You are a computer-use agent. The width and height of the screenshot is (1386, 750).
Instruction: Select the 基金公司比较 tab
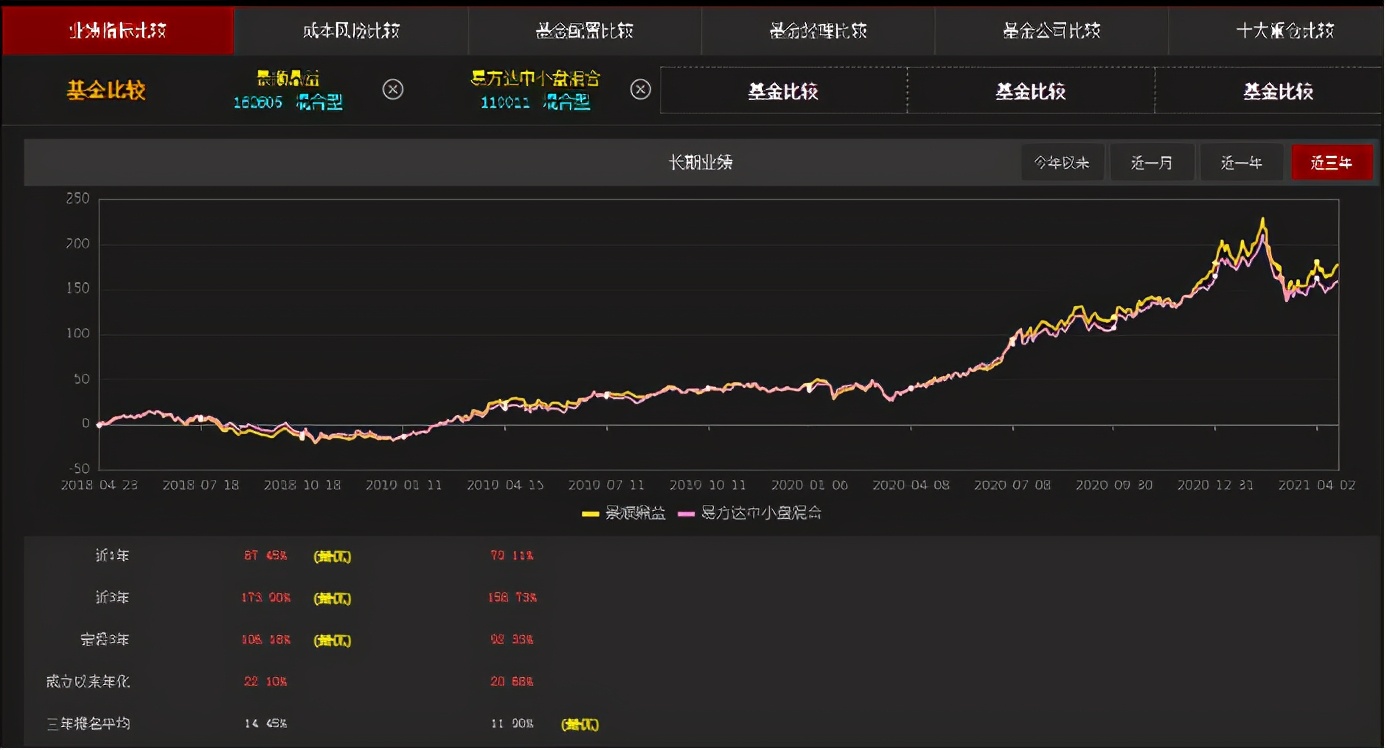(x=1050, y=30)
